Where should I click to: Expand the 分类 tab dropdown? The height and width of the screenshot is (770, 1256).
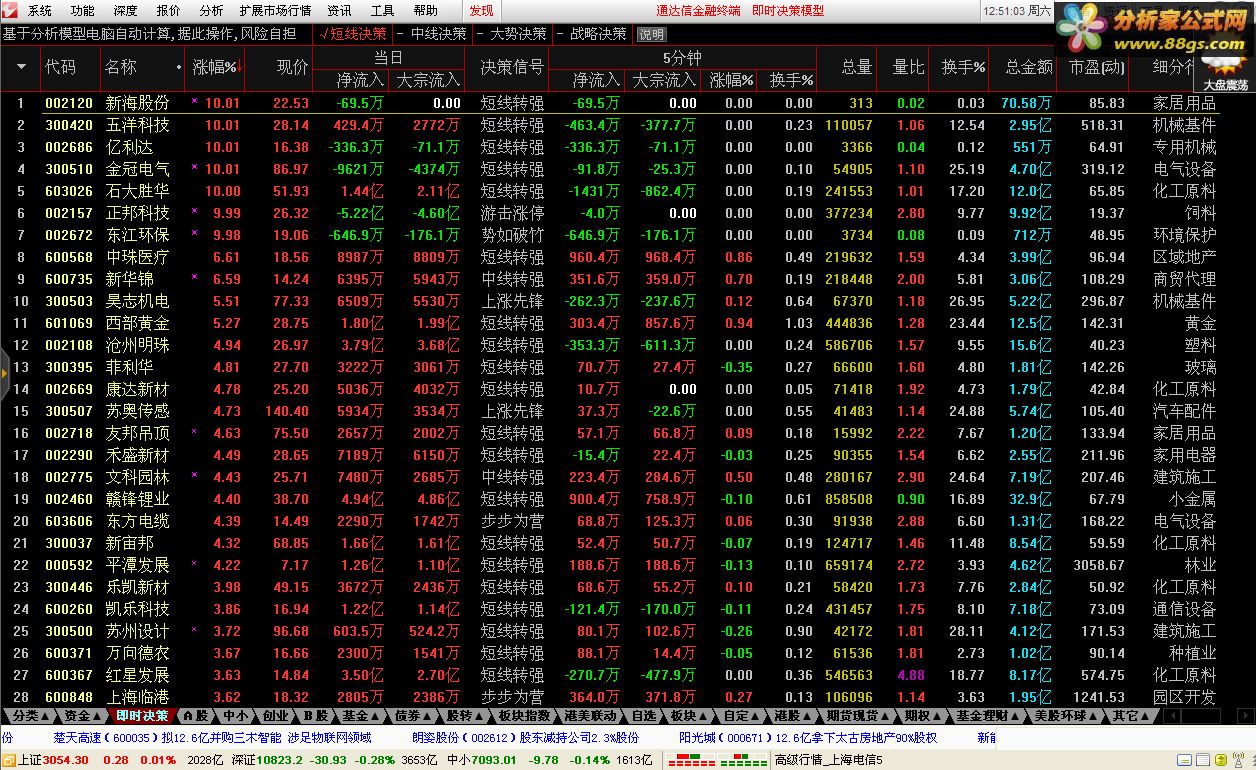point(30,716)
